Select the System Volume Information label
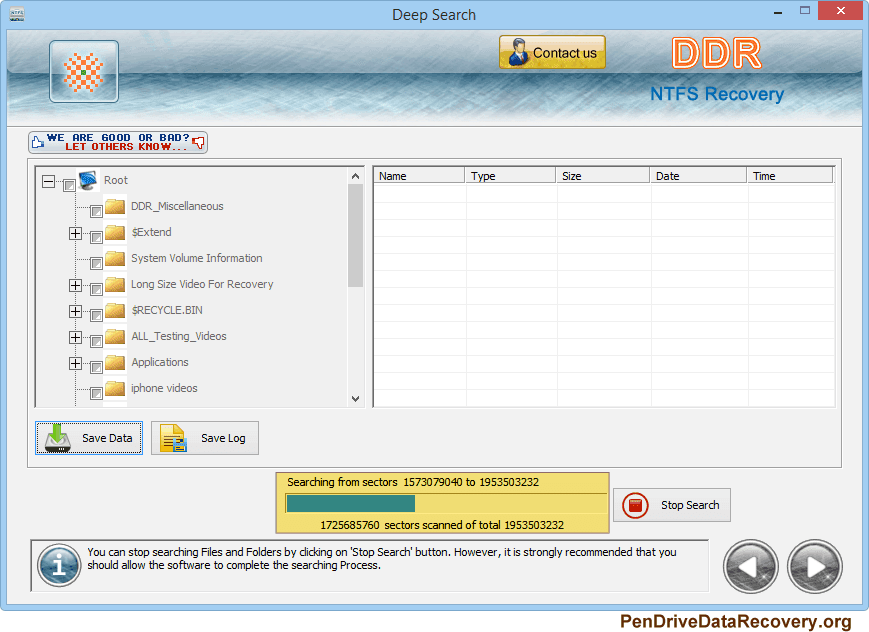869x632 pixels. [196, 258]
